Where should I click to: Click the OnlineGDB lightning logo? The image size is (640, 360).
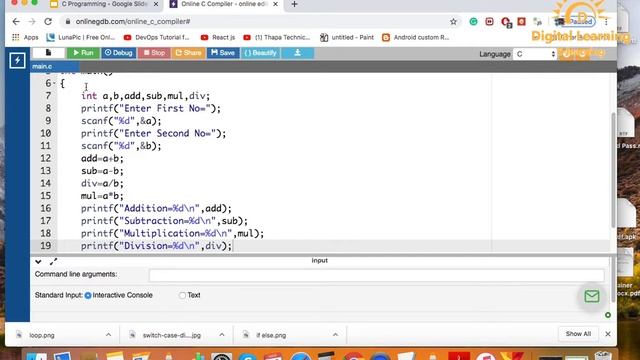coord(17,60)
